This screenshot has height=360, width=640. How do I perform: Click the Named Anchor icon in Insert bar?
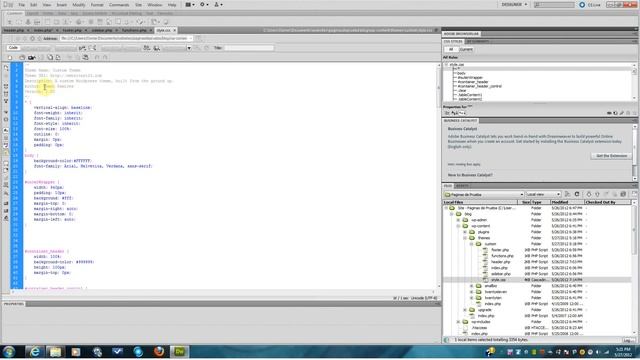pos(28,22)
